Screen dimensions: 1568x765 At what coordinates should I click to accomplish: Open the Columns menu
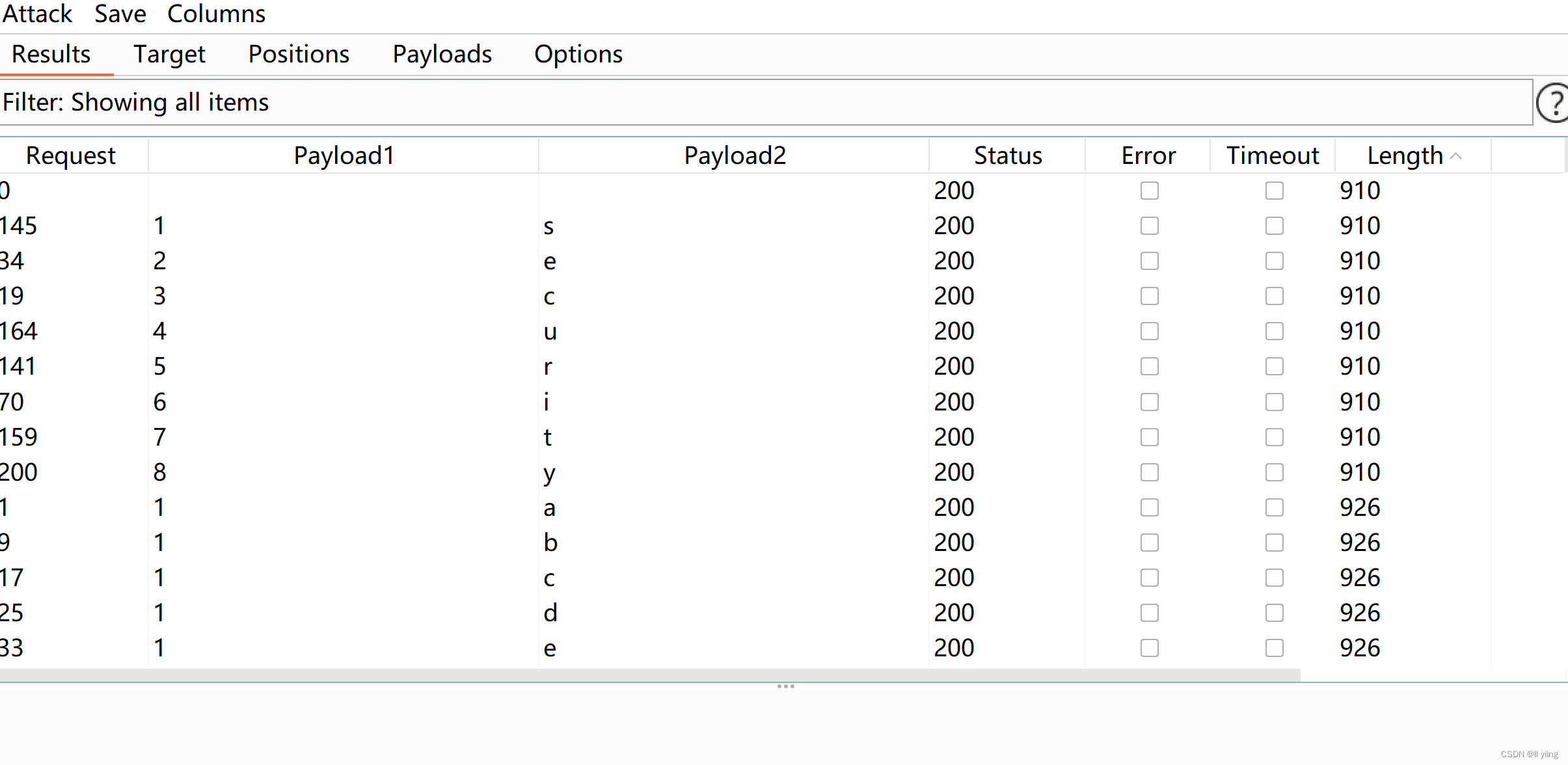click(x=216, y=14)
